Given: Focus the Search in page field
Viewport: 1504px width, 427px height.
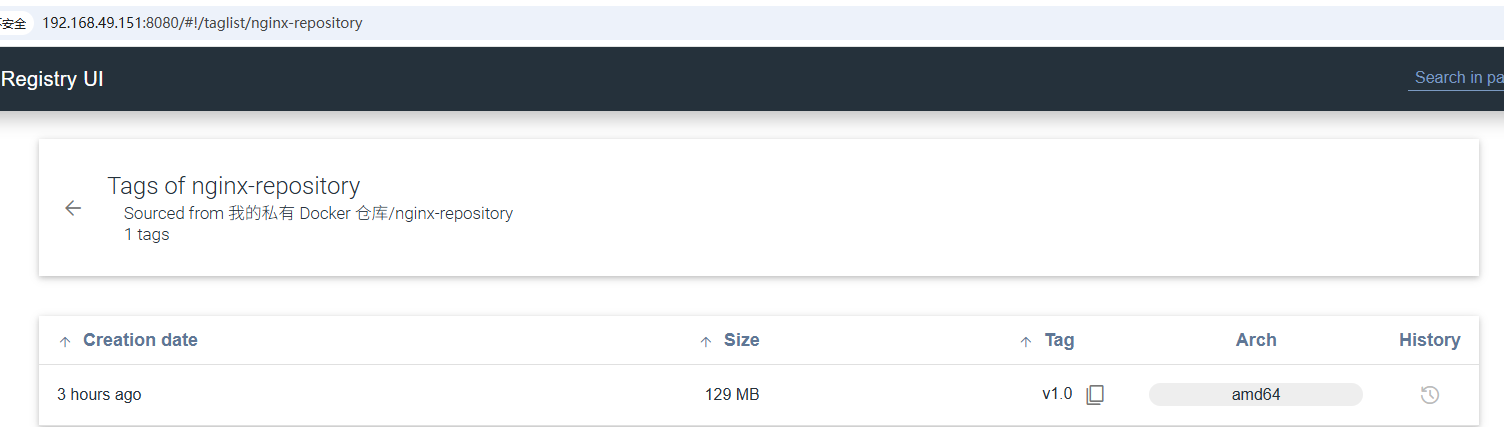Looking at the screenshot, I should [x=1457, y=78].
